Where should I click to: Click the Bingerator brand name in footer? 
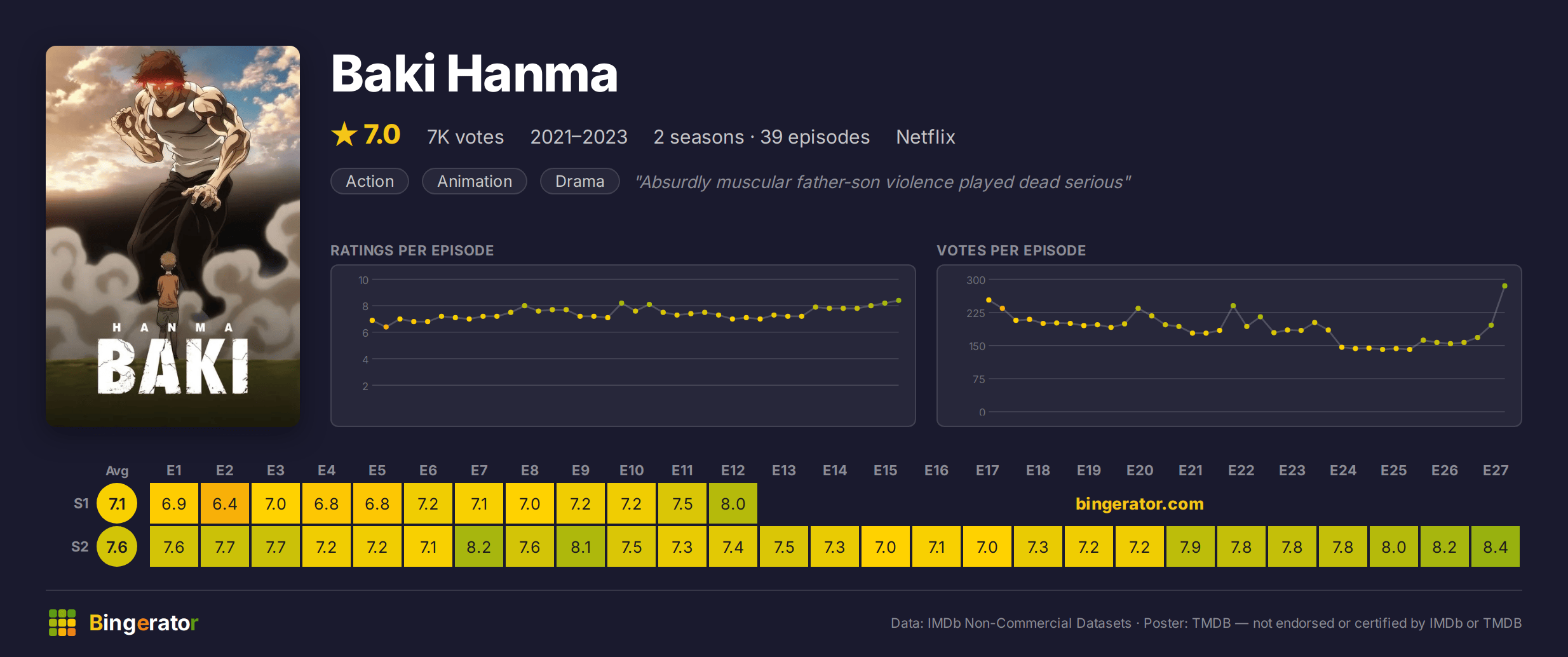click(144, 623)
